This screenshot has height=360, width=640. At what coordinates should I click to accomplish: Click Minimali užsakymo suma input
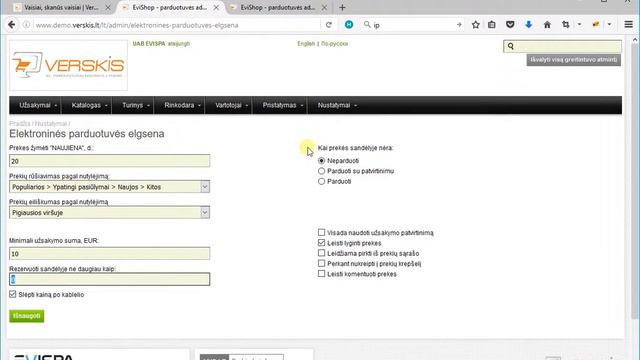tap(109, 253)
